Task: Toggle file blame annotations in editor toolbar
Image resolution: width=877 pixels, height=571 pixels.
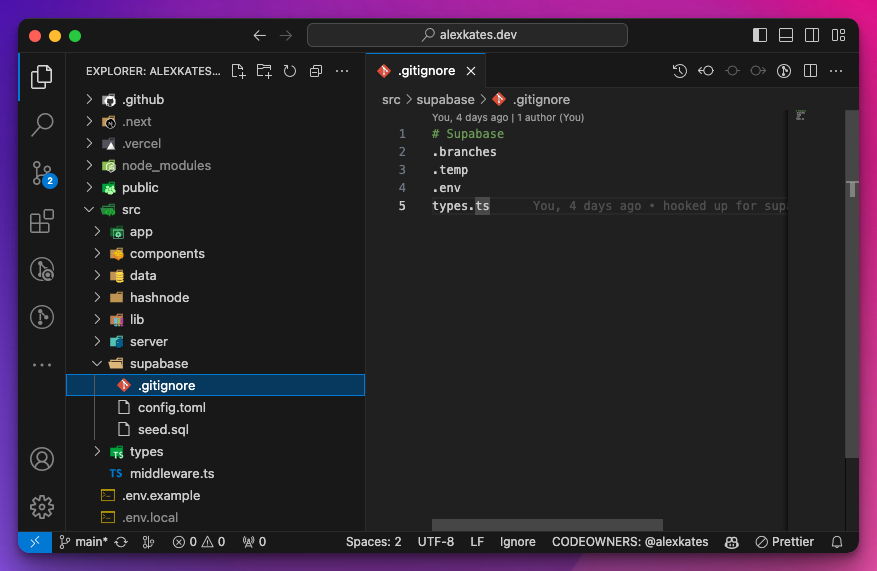Action: click(x=784, y=71)
